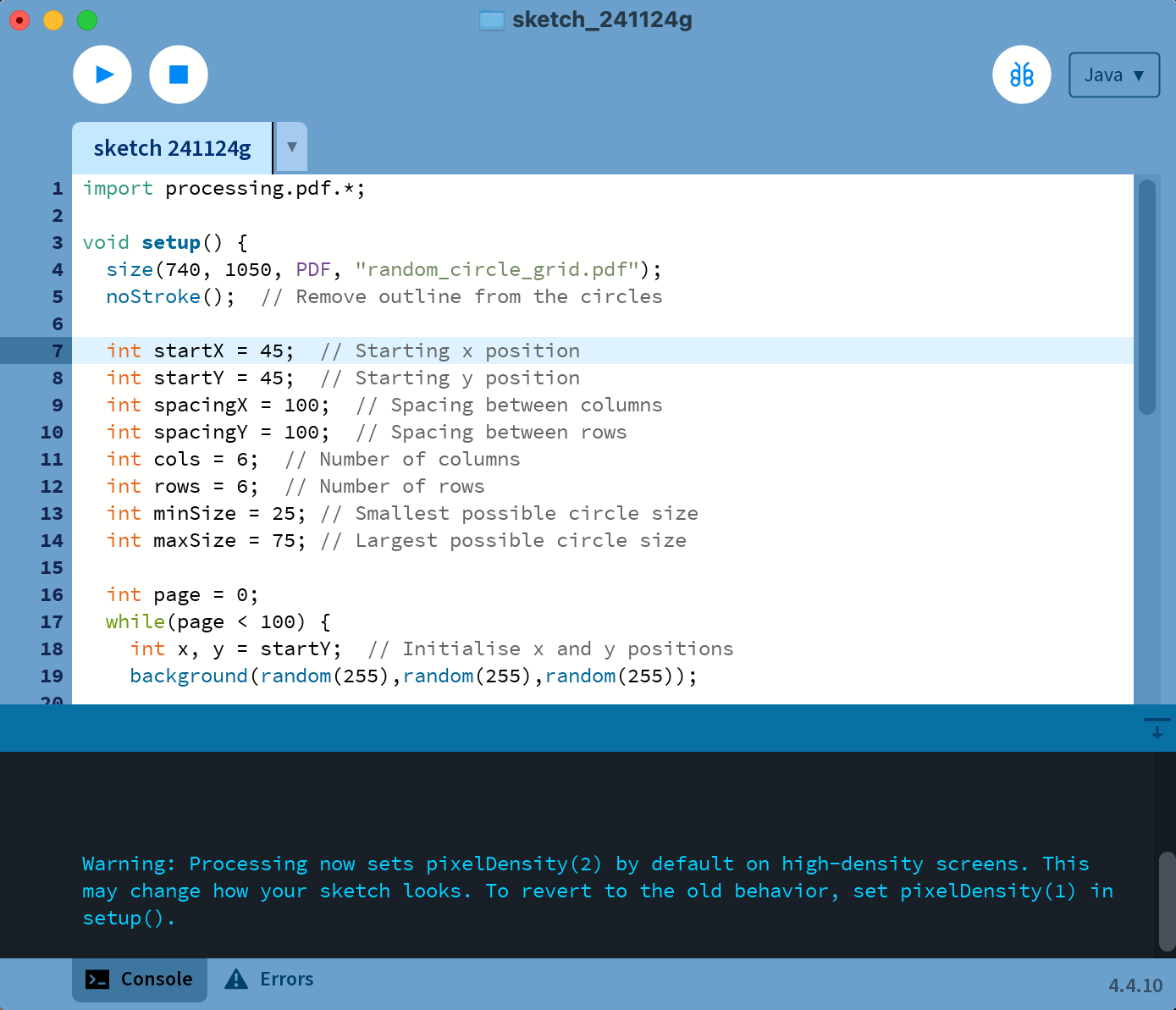
Task: Click the import processing.pdf line
Action: click(224, 189)
